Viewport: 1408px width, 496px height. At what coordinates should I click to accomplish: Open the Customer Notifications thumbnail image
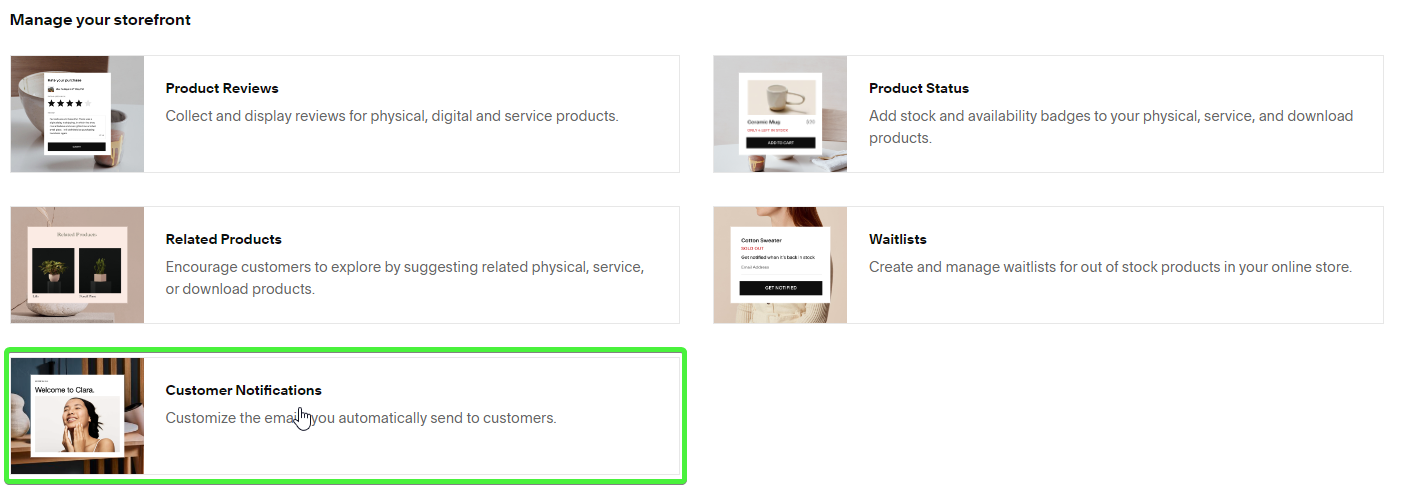pos(77,416)
